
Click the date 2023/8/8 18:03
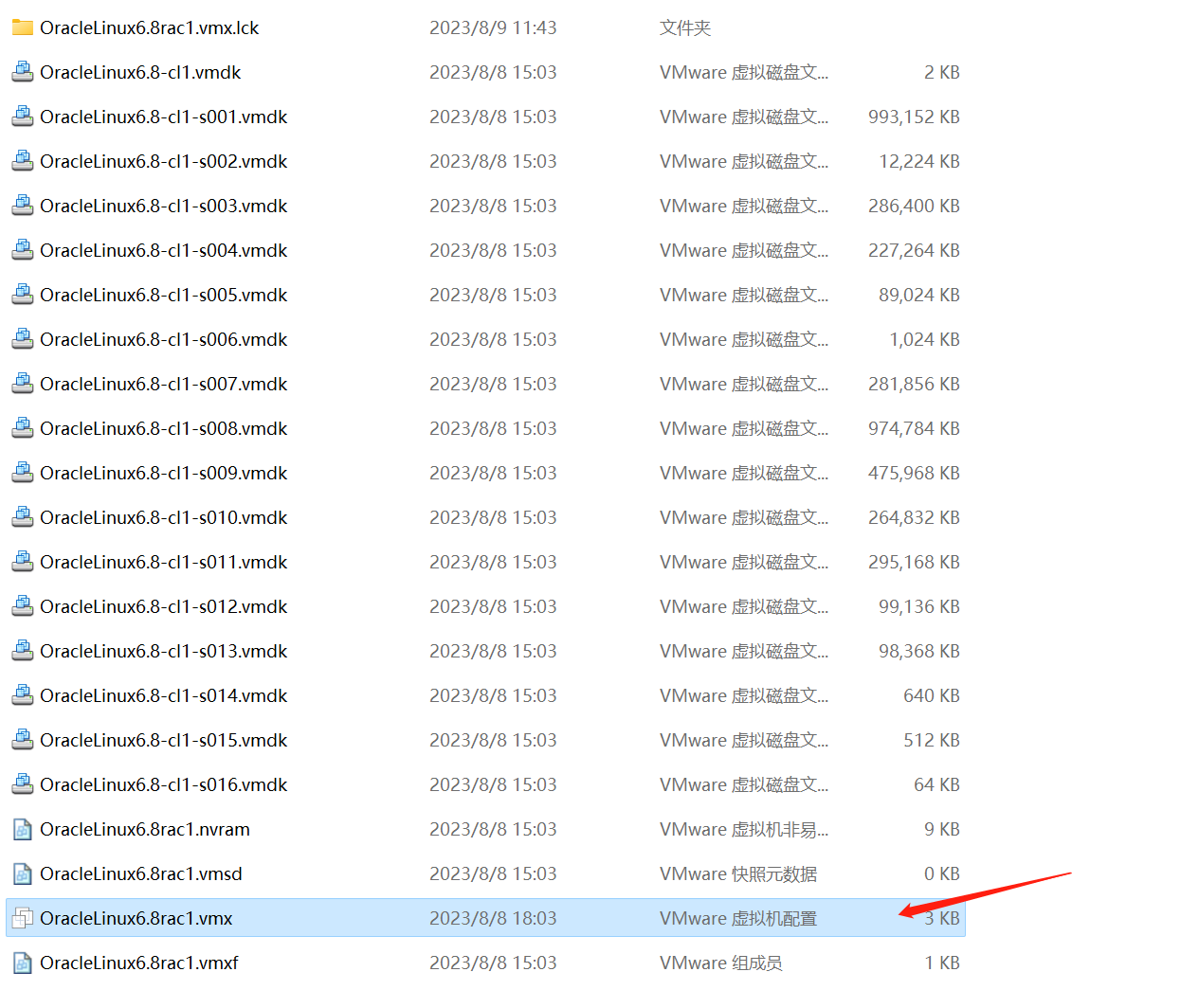click(493, 918)
